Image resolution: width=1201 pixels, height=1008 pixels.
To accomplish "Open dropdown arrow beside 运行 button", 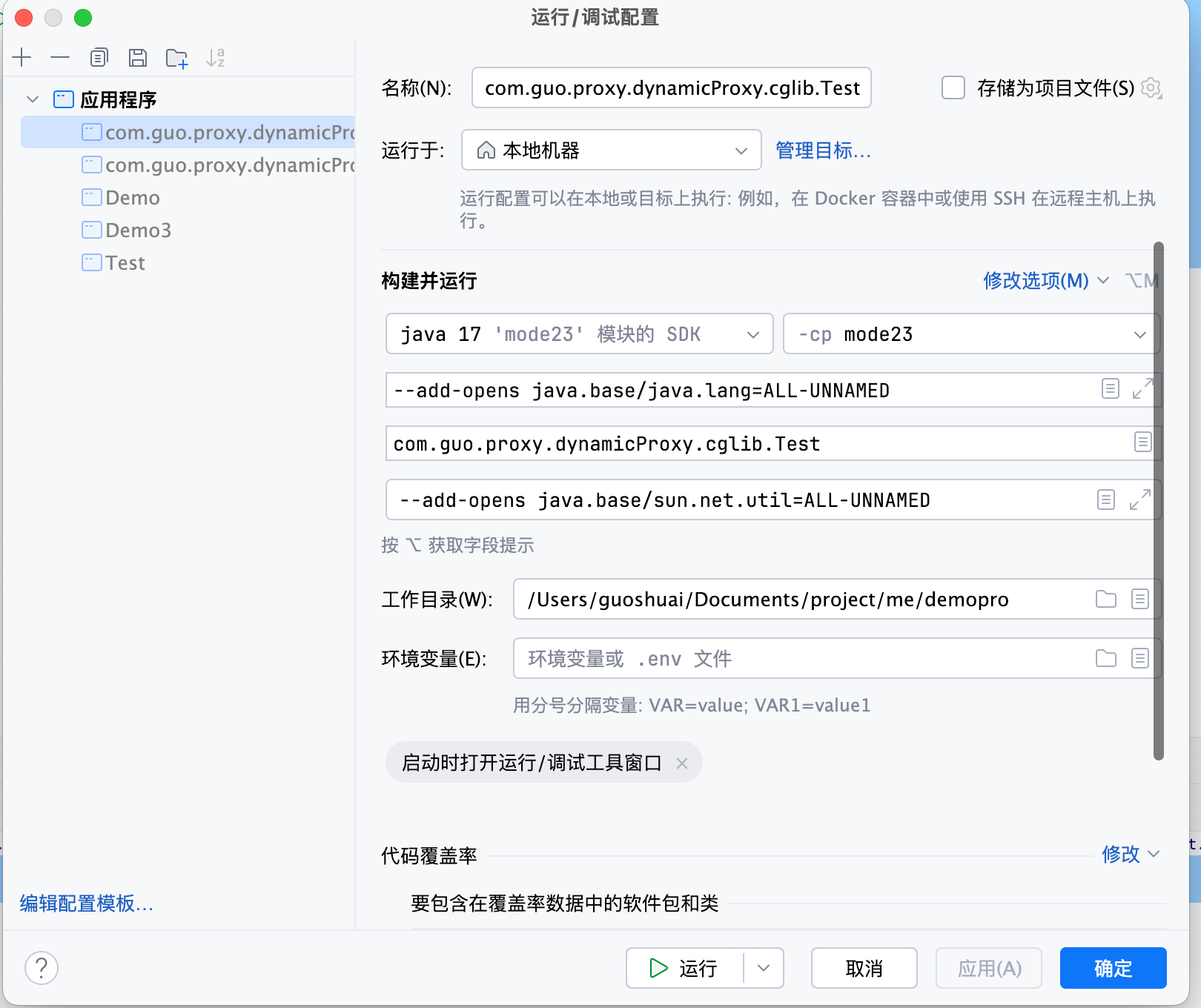I will point(764,968).
